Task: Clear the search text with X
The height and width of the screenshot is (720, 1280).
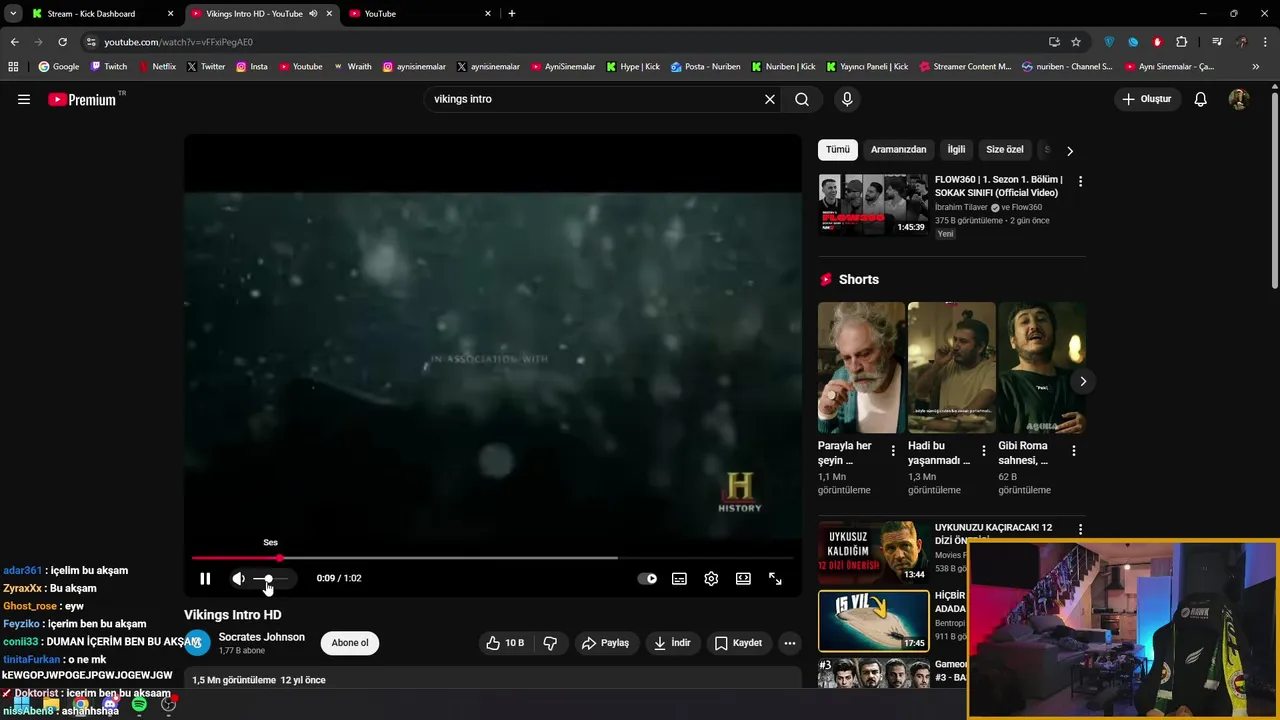Action: coord(770,99)
